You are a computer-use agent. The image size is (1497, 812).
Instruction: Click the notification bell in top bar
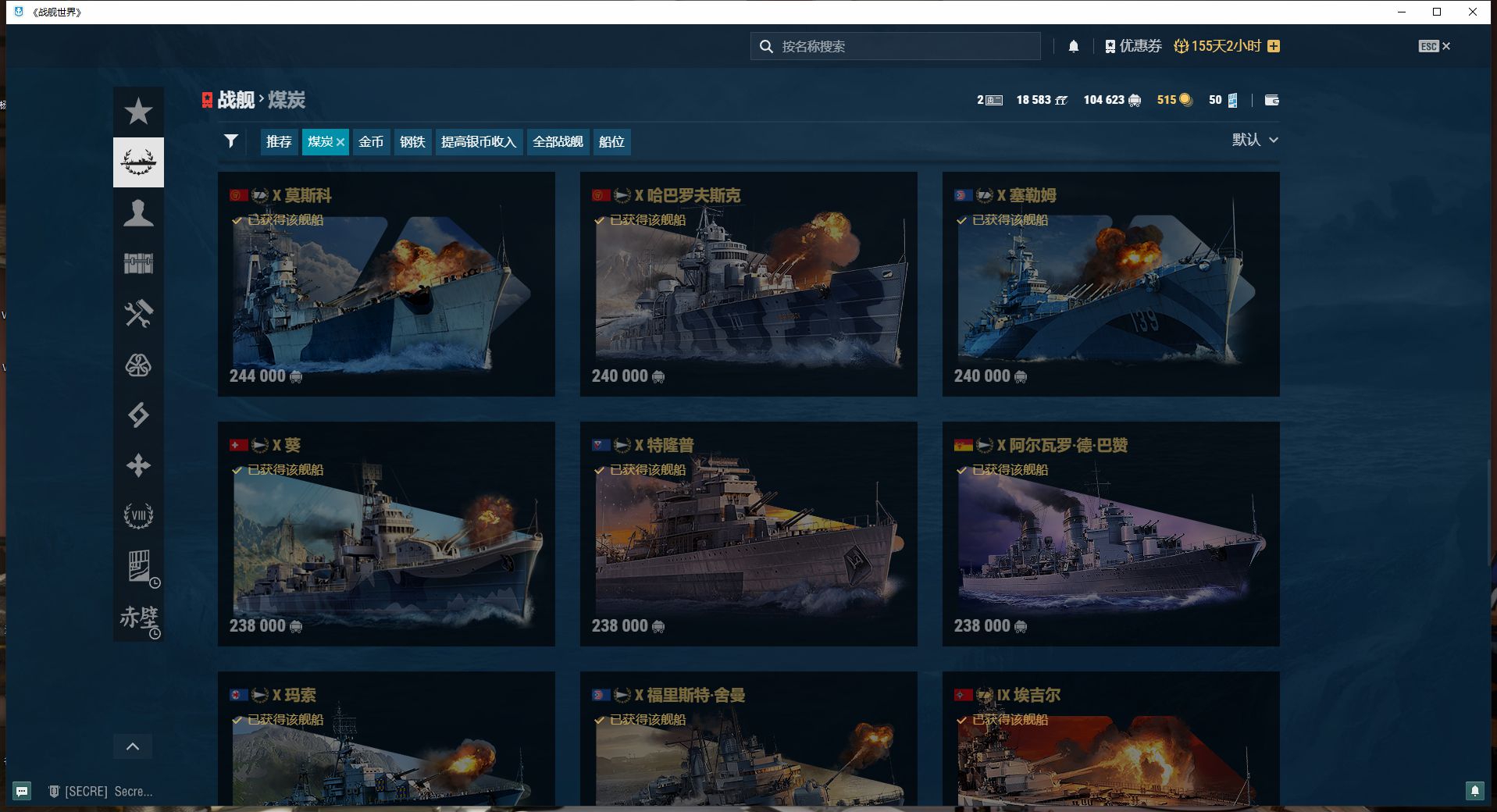coord(1074,46)
